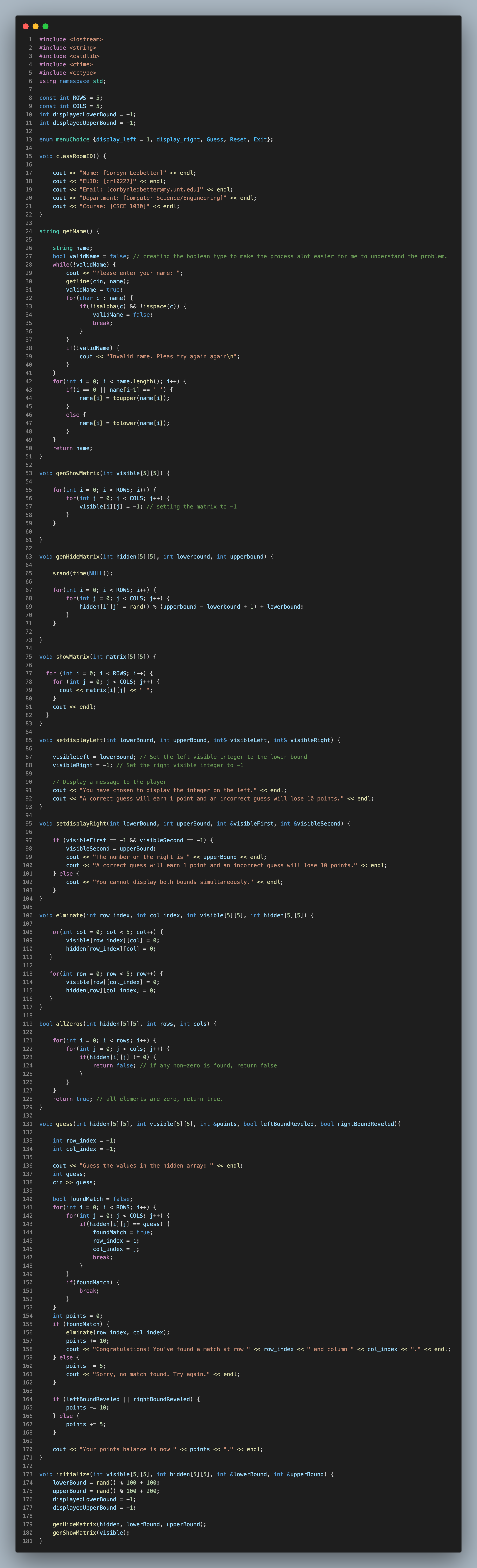Click 'cout << matrix[i][j]' line

click(106, 690)
